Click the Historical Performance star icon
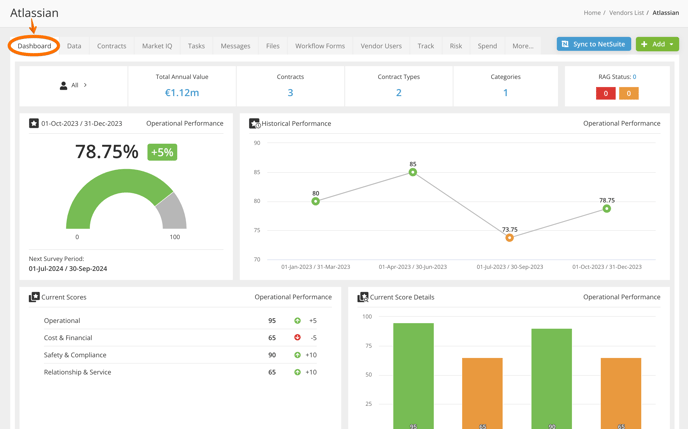 click(254, 124)
